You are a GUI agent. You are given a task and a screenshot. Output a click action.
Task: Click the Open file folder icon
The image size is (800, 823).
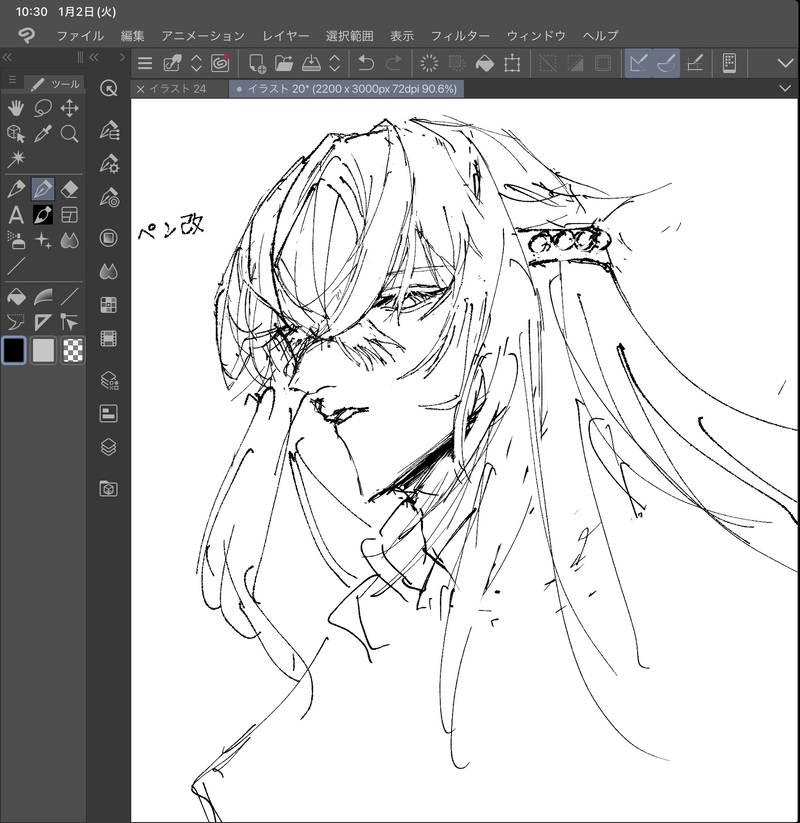click(284, 63)
